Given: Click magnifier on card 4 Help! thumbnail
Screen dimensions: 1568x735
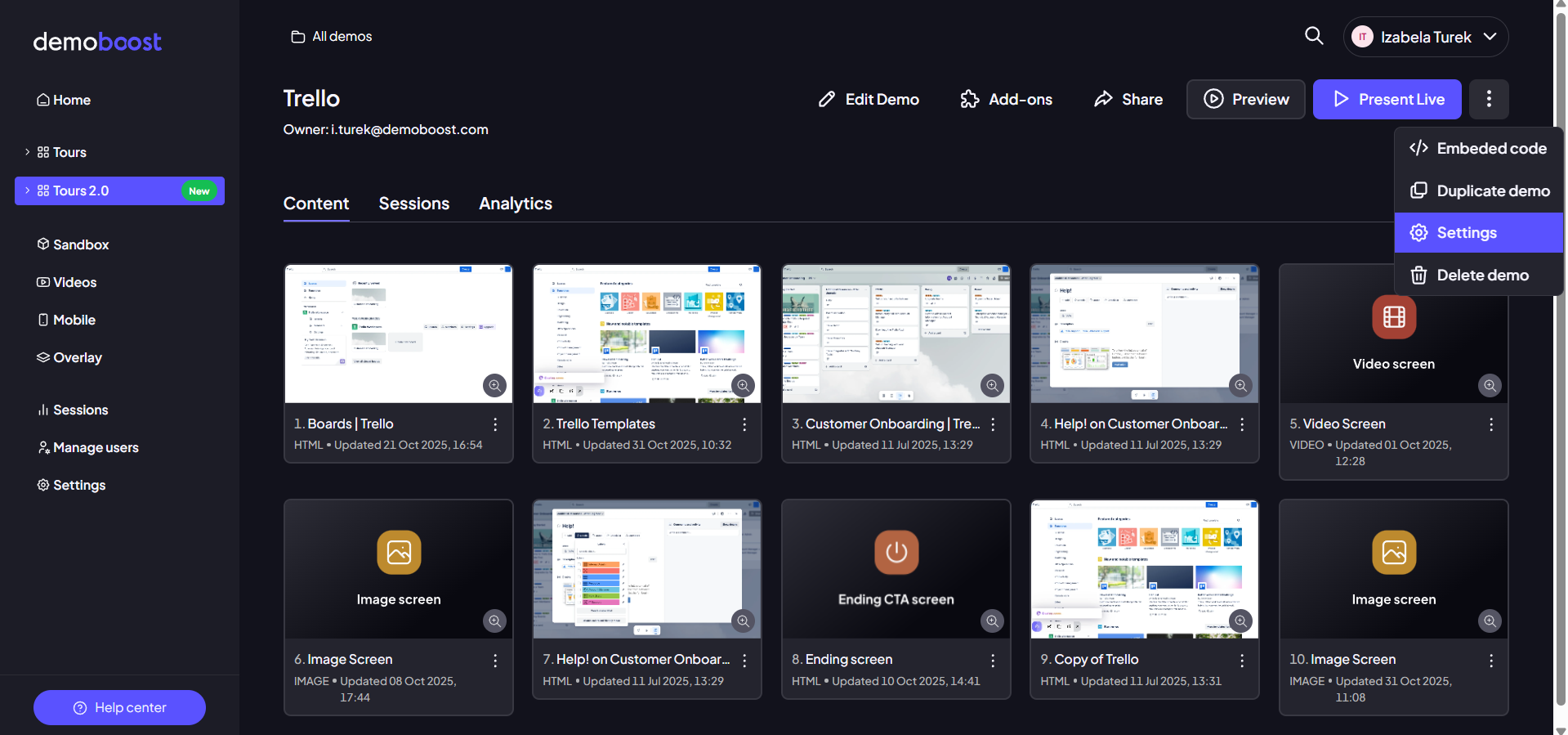Looking at the screenshot, I should tap(1241, 385).
